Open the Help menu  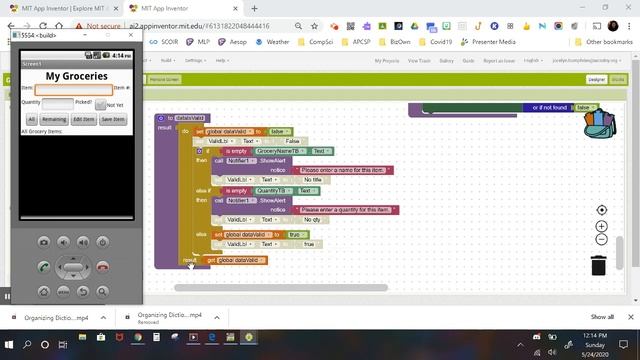[x=222, y=60]
